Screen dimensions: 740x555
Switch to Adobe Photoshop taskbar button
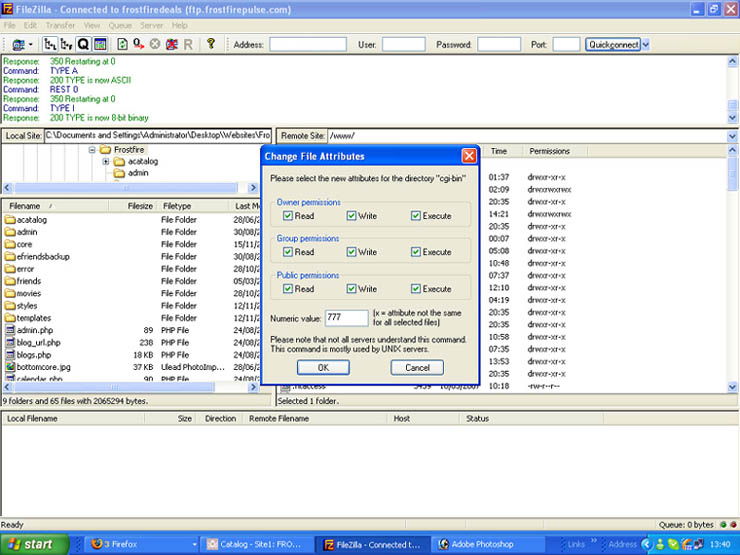[487, 544]
